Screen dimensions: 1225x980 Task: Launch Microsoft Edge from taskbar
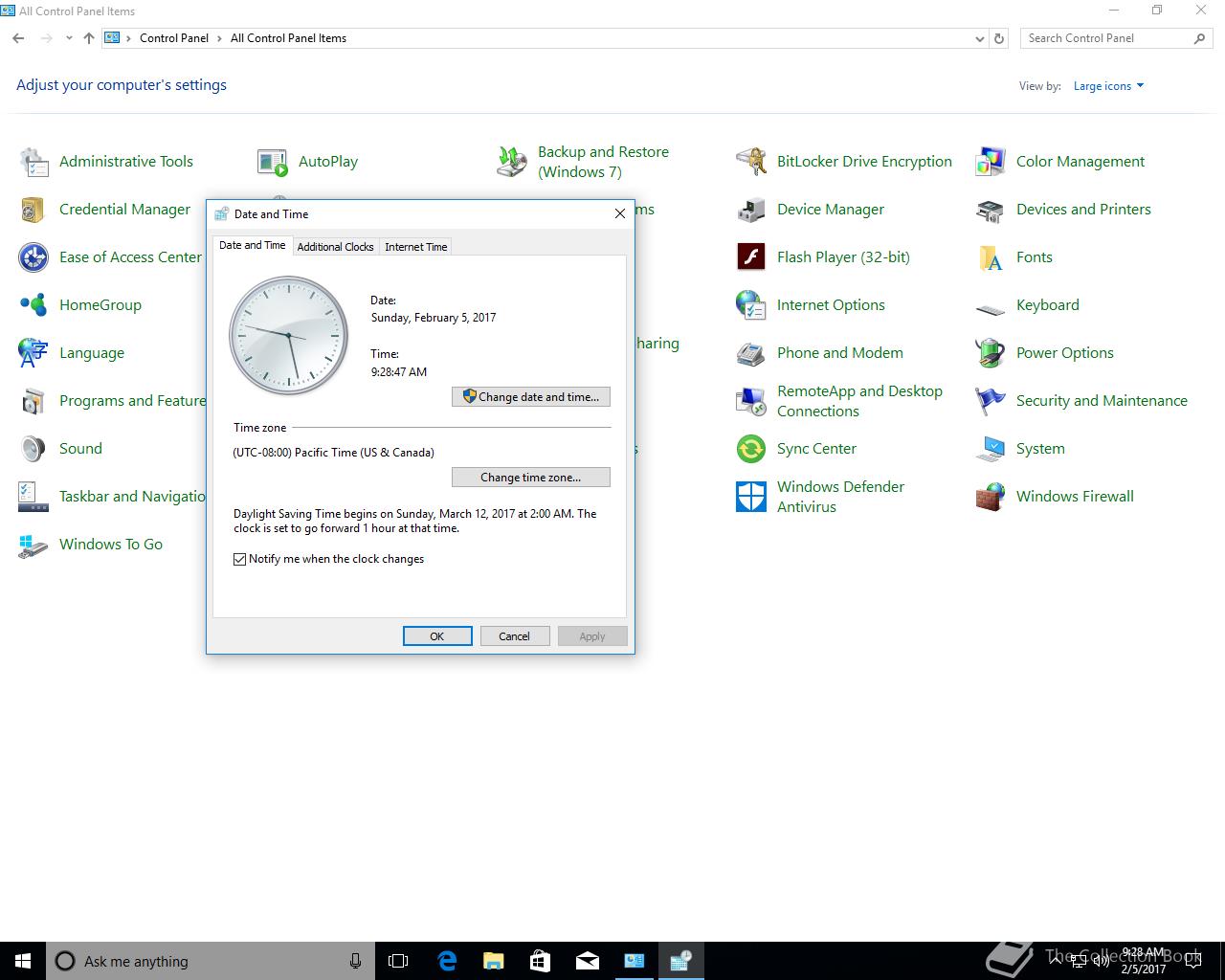[x=446, y=961]
